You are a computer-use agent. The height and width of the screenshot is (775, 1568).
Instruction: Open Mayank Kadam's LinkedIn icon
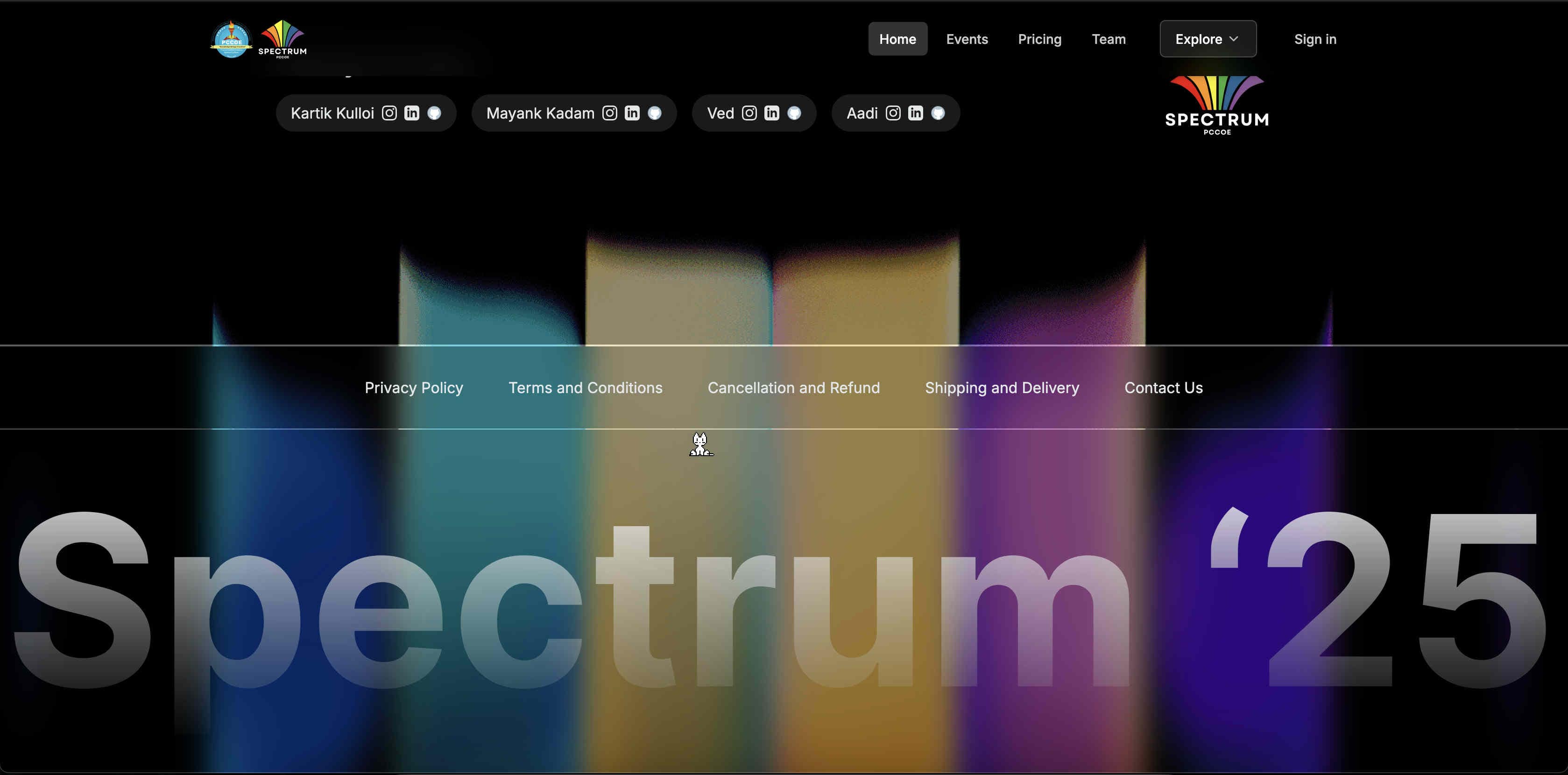(632, 113)
